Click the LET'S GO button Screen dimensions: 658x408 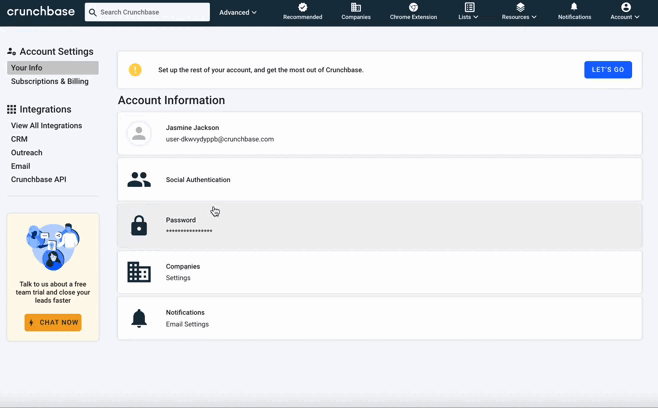point(608,70)
